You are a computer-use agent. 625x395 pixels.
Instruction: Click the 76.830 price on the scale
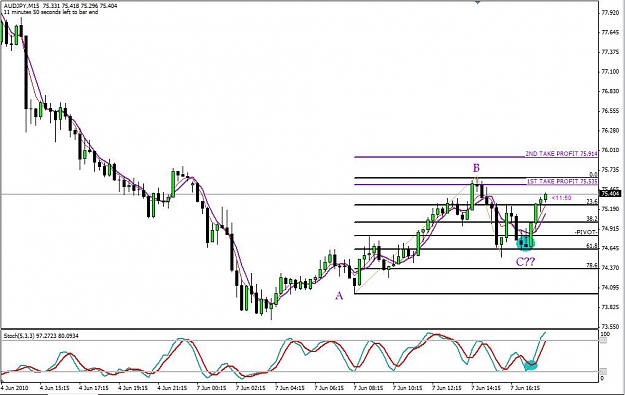click(610, 91)
